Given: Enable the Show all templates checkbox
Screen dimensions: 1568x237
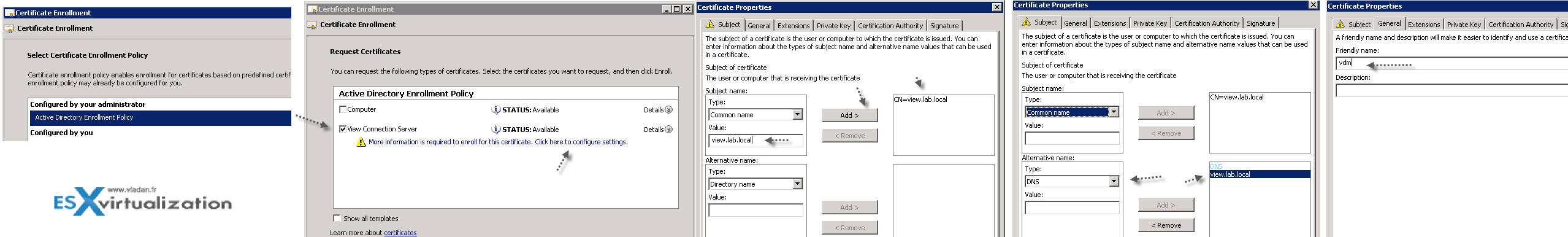Looking at the screenshot, I should (337, 218).
